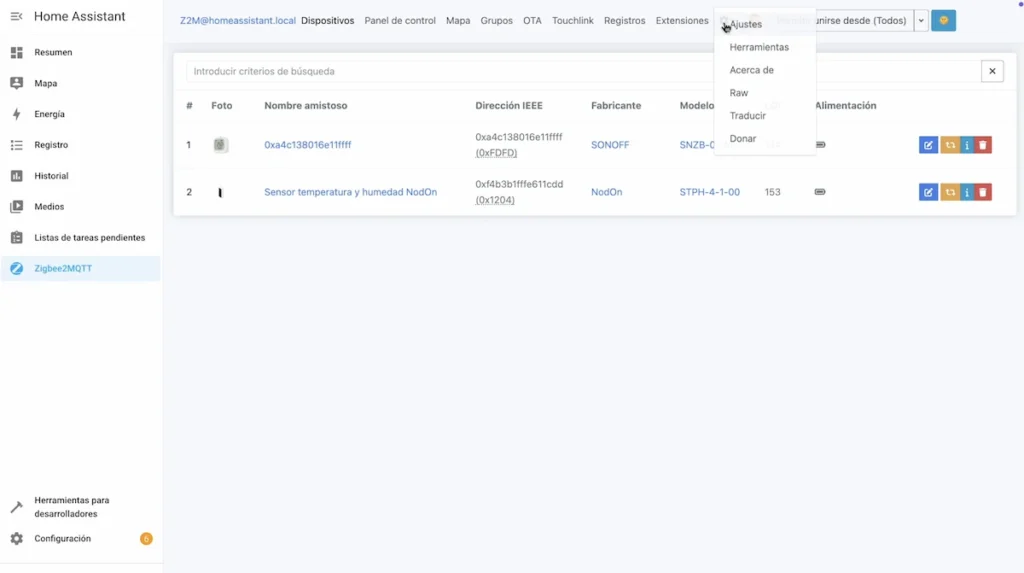Open Medios in the sidebar
This screenshot has width=1024, height=573.
point(49,207)
